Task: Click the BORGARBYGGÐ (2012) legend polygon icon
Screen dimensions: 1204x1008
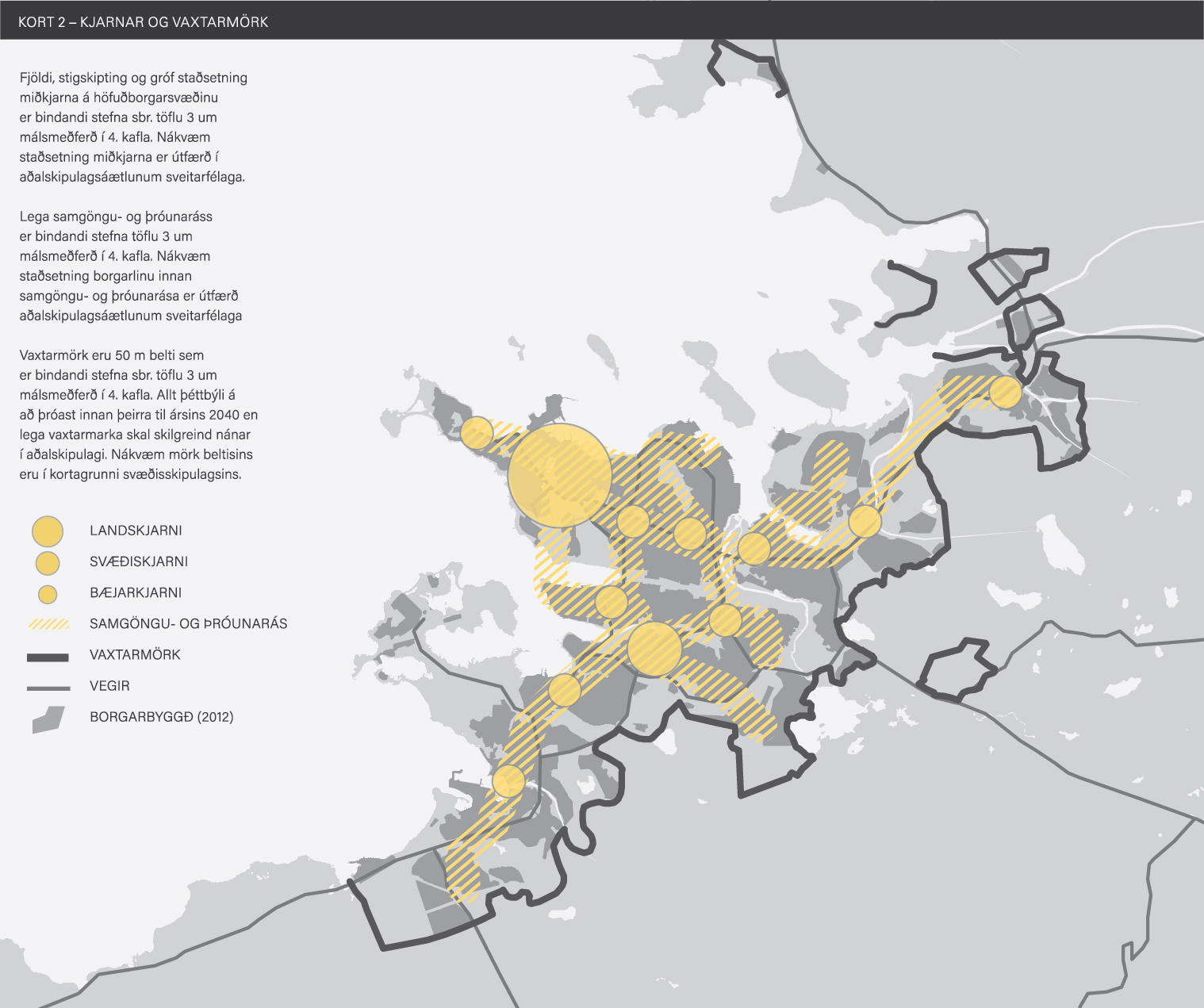Action: 48,719
